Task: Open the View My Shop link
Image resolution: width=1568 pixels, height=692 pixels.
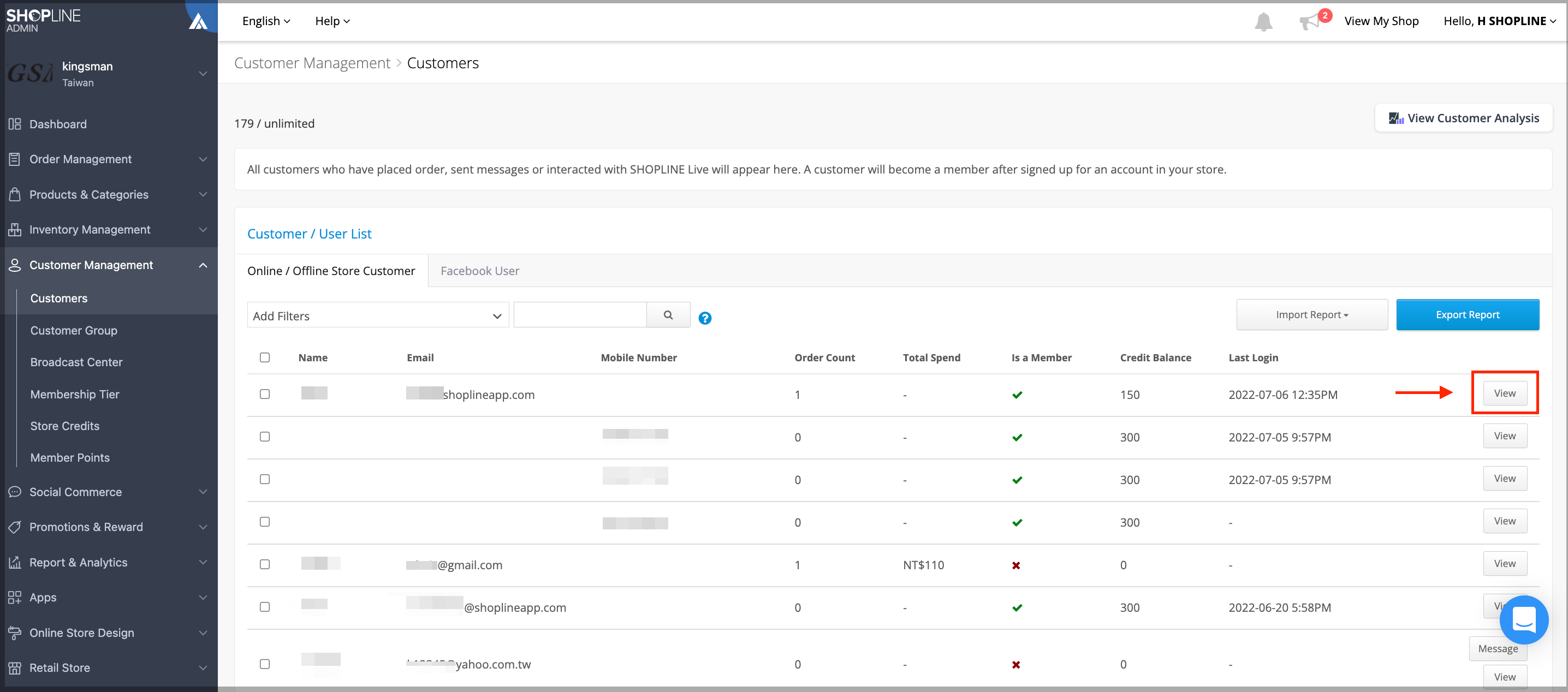Action: coord(1381,21)
